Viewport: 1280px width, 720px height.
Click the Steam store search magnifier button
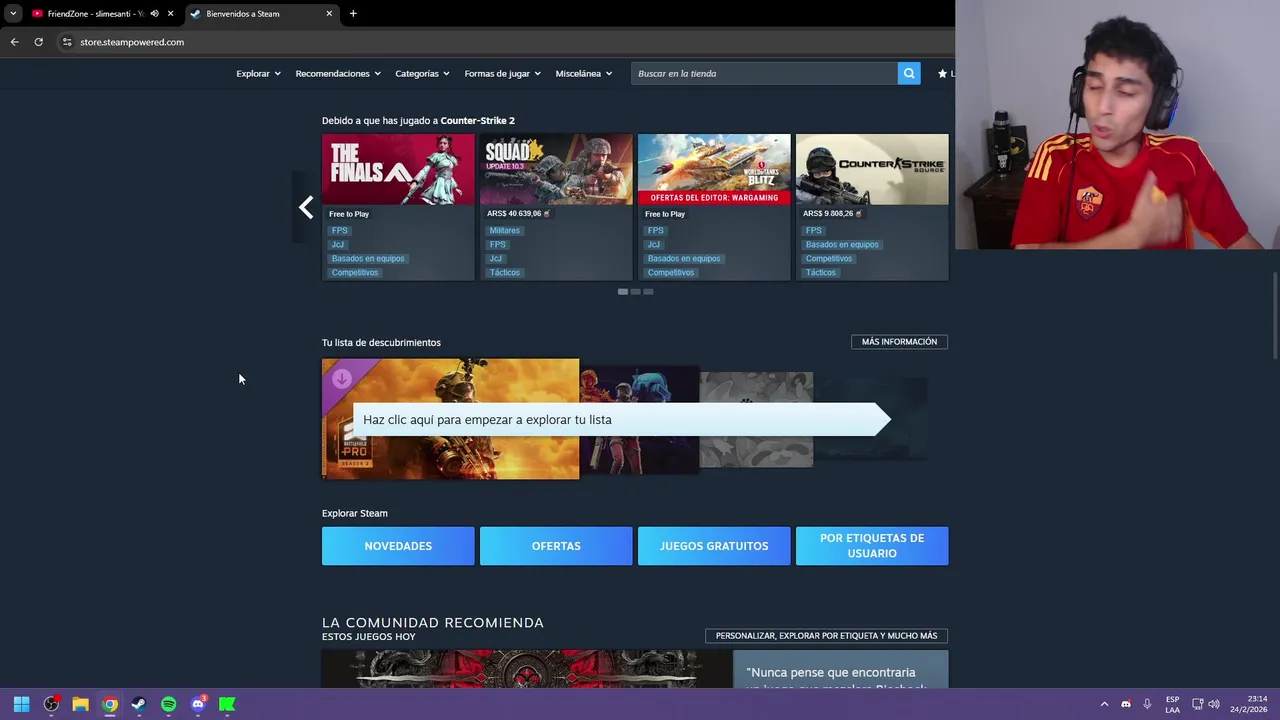click(x=909, y=73)
